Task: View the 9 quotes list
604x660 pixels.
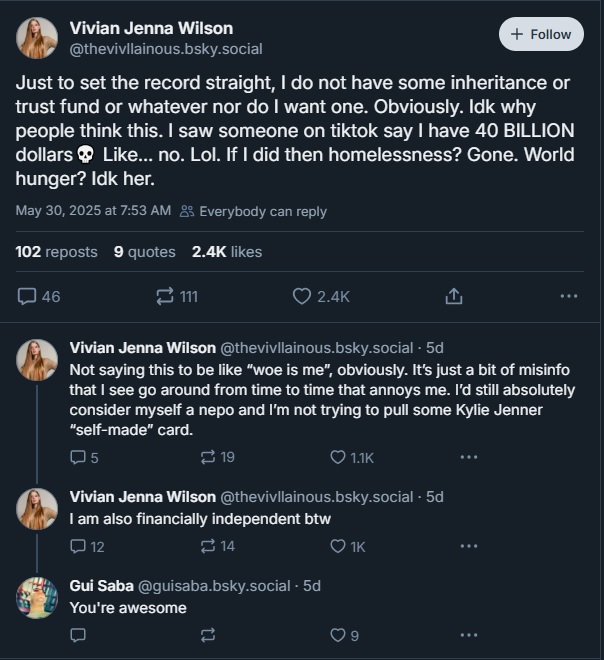Action: [x=144, y=252]
